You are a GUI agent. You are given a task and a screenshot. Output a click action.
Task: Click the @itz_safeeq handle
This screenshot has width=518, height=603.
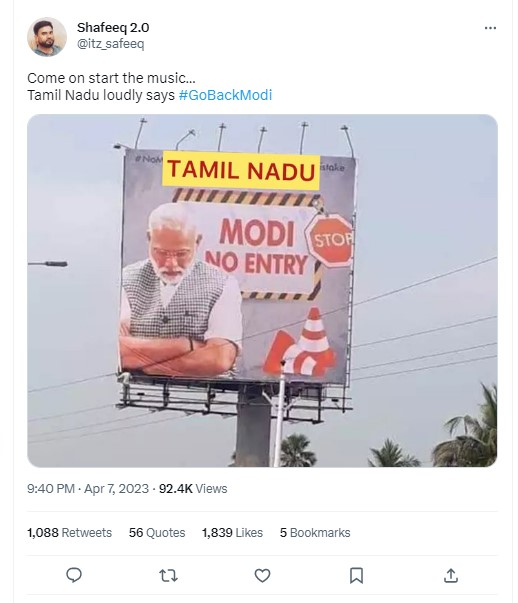click(x=110, y=44)
